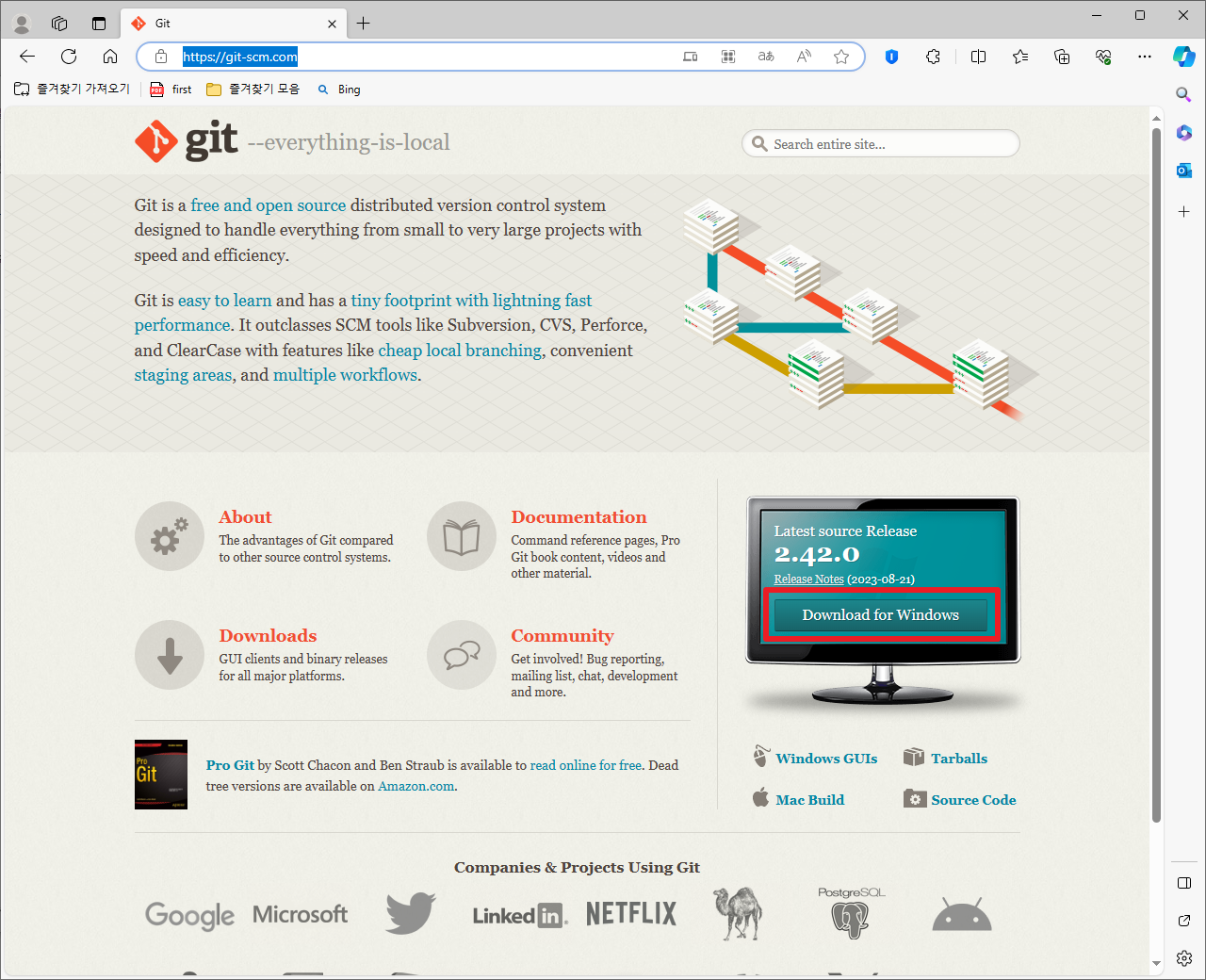This screenshot has width=1206, height=980.
Task: Click open-in-new-window icon at sidebar bottom
Action: click(1184, 921)
